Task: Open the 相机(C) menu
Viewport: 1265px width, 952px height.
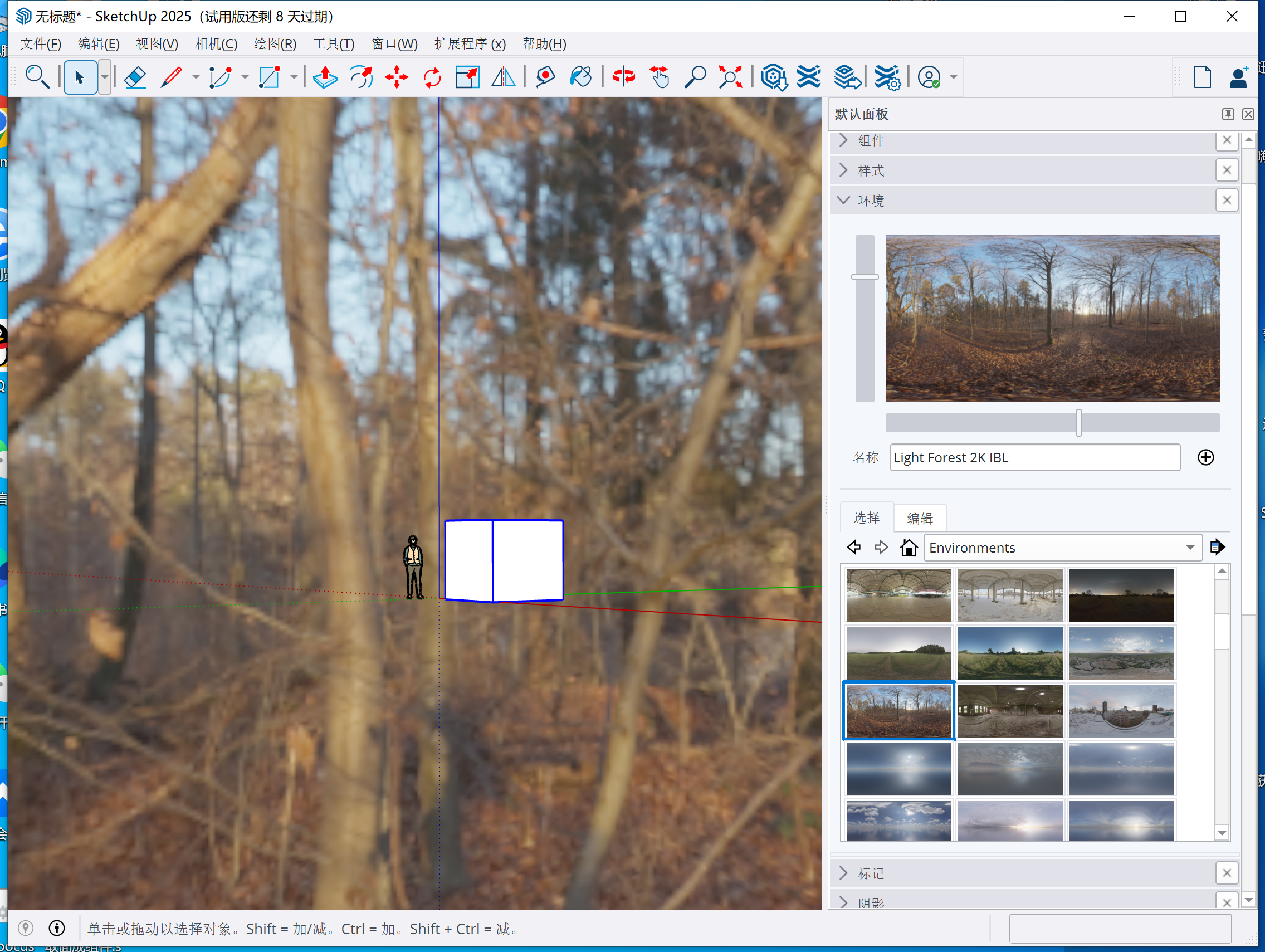Action: [x=216, y=44]
